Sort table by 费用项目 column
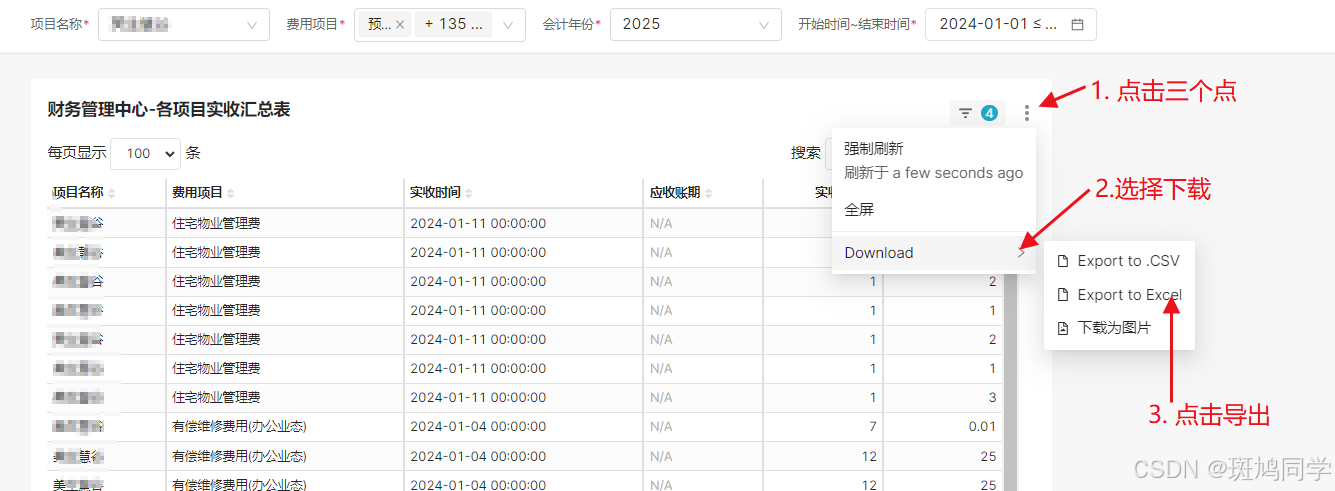This screenshot has width=1335, height=491. coord(231,193)
